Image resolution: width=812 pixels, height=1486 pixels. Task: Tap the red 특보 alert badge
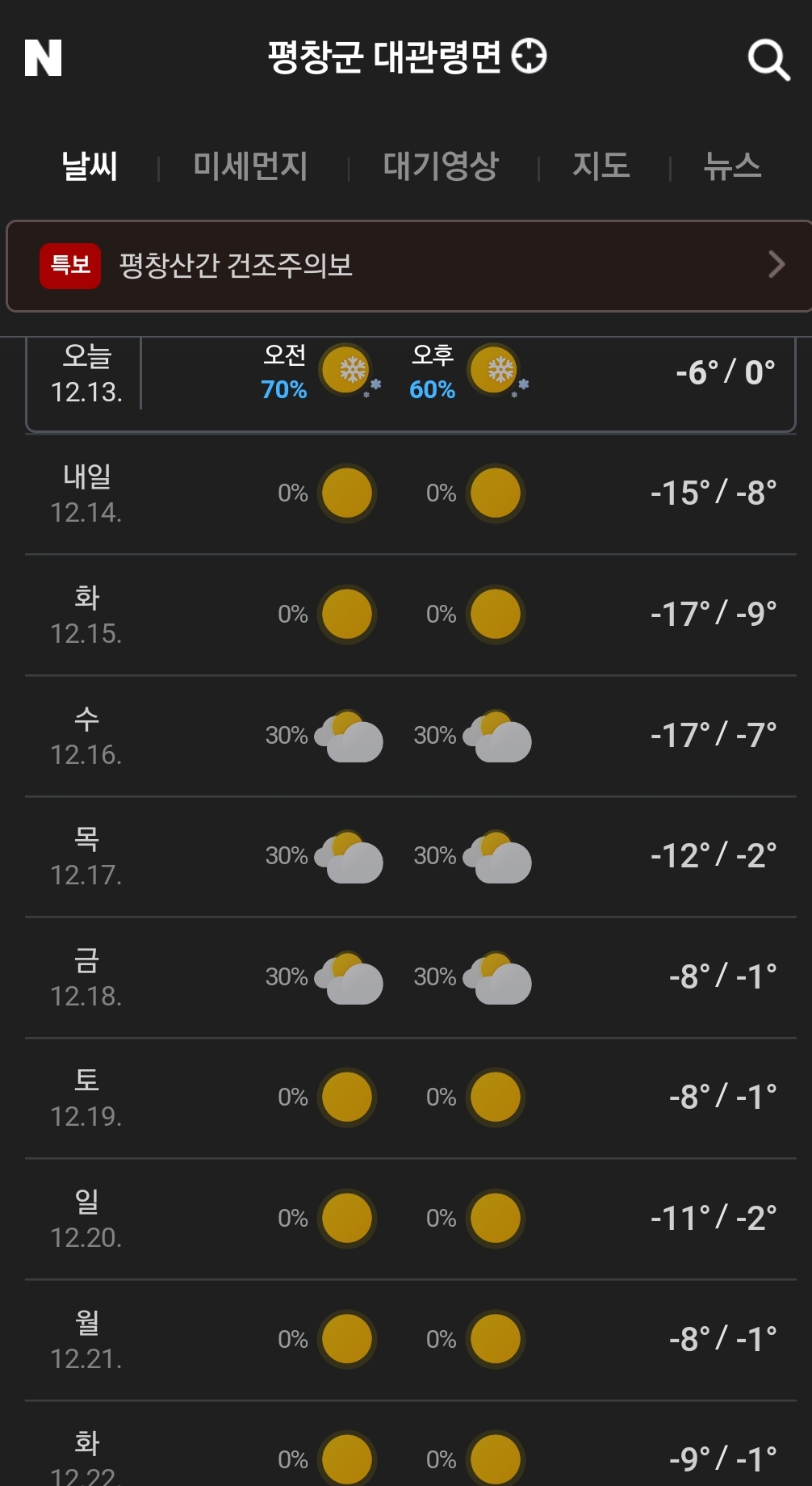click(x=70, y=265)
